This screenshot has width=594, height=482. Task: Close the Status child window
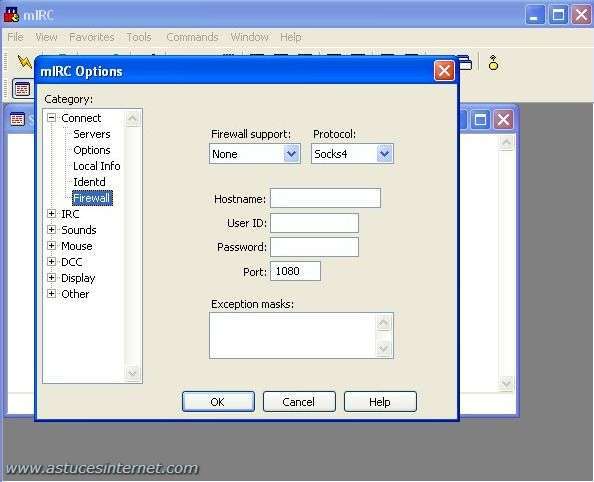[503, 120]
